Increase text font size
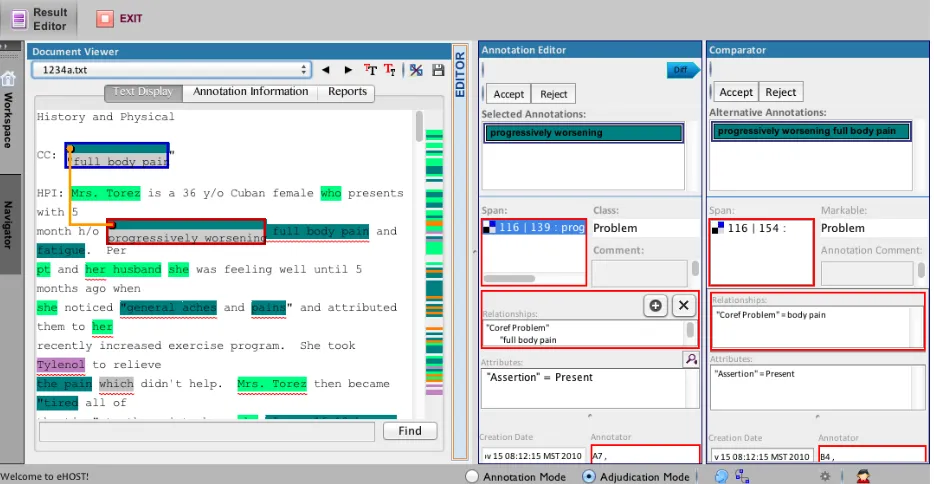The width and height of the screenshot is (934, 484). click(x=371, y=70)
